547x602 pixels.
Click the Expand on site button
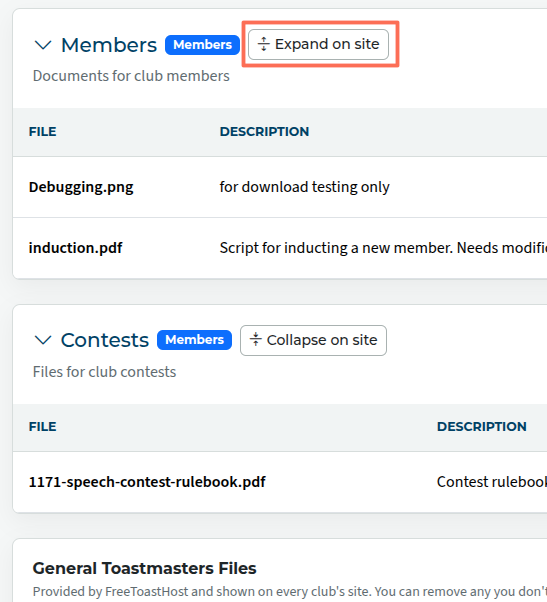coord(318,44)
